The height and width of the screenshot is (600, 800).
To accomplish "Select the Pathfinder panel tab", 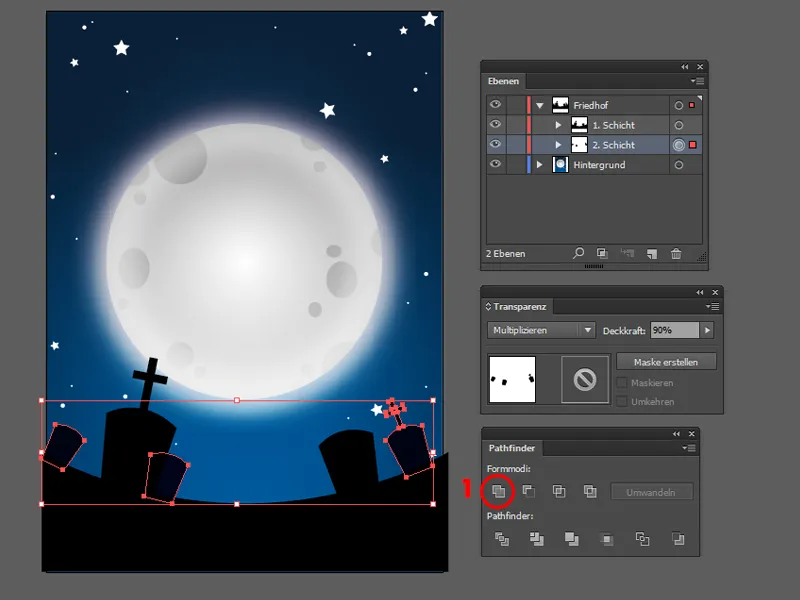I will coord(511,449).
